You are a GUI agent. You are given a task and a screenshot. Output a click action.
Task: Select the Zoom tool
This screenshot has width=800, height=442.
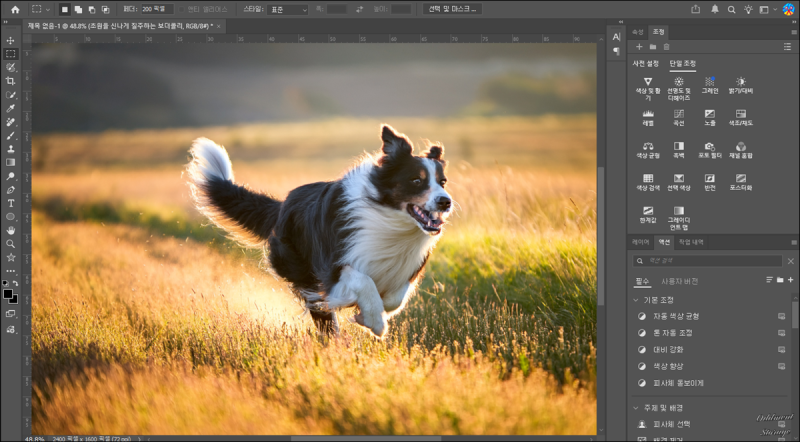[x=10, y=244]
